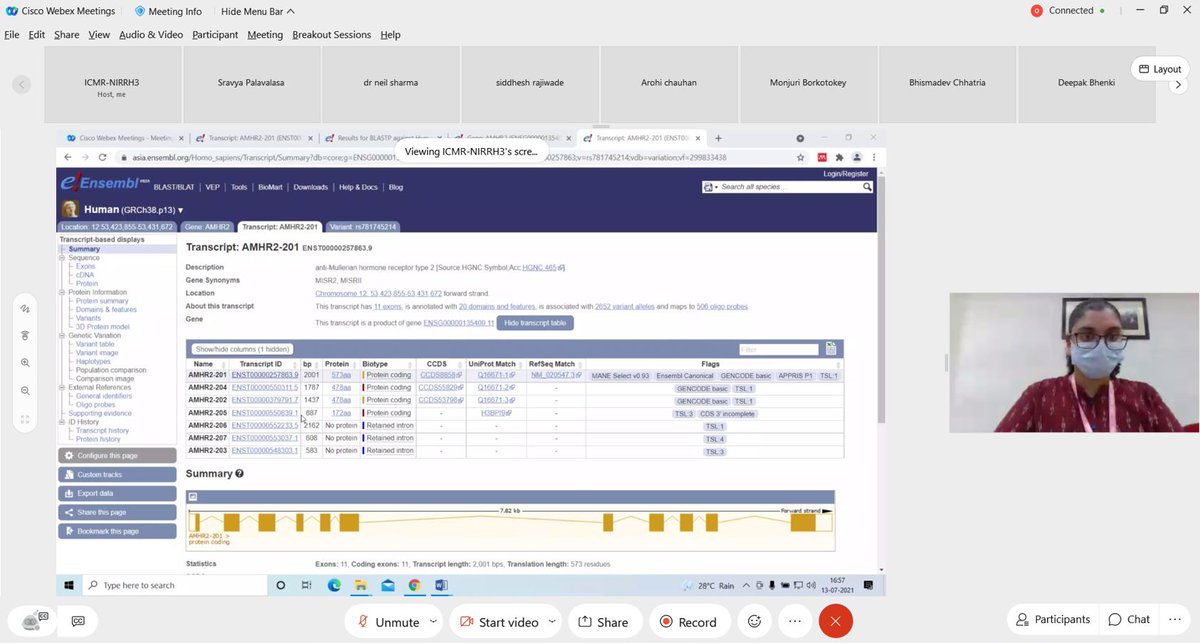The image size is (1200, 643).
Task: Click the Ensembl search magnifier icon
Action: (x=867, y=187)
